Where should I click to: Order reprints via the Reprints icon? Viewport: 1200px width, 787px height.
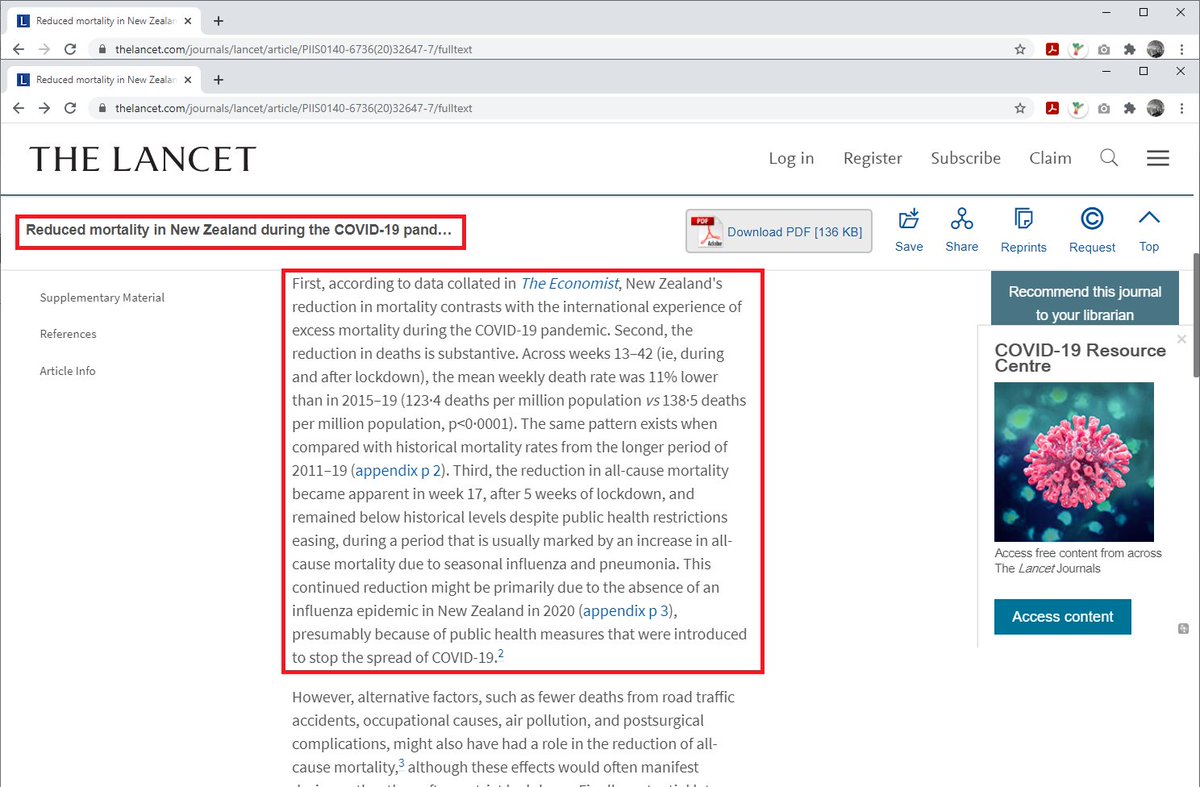[x=1024, y=231]
